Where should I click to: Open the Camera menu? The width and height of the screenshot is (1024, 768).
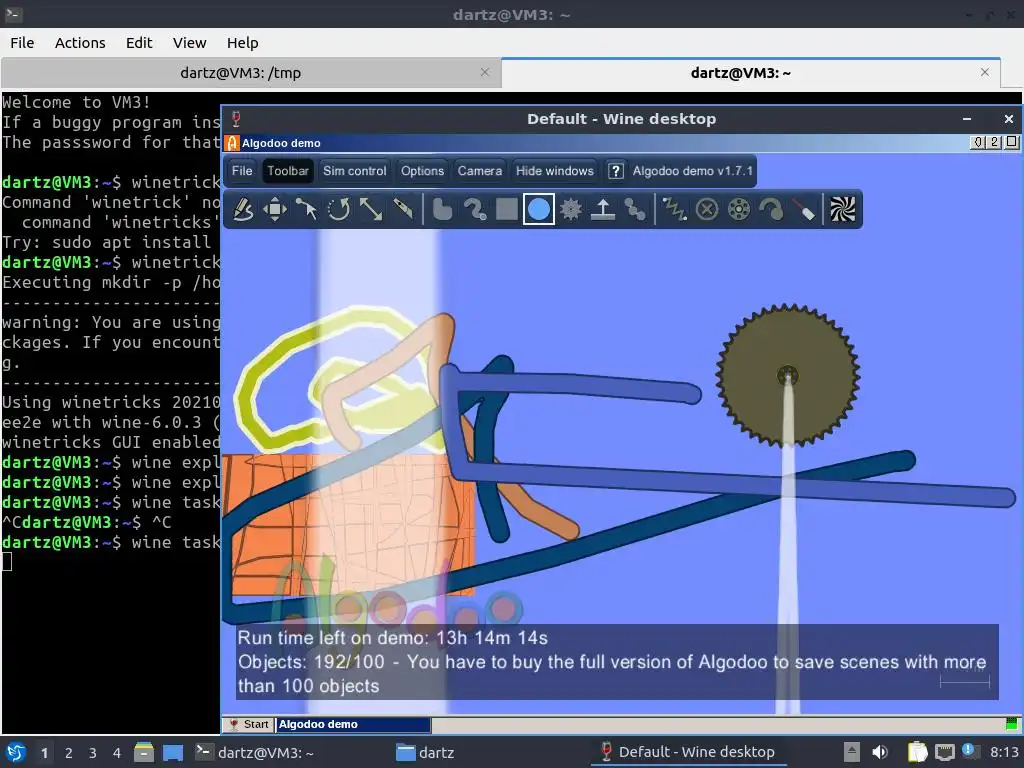[x=479, y=171]
